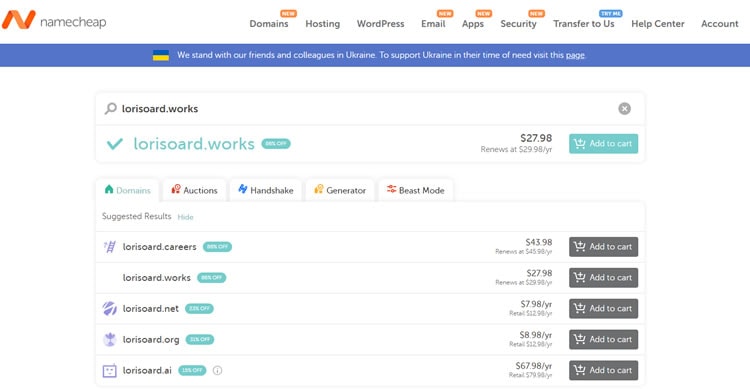The height and width of the screenshot is (389, 750).
Task: Add top lorisoard.works result to cart
Action: (603, 144)
